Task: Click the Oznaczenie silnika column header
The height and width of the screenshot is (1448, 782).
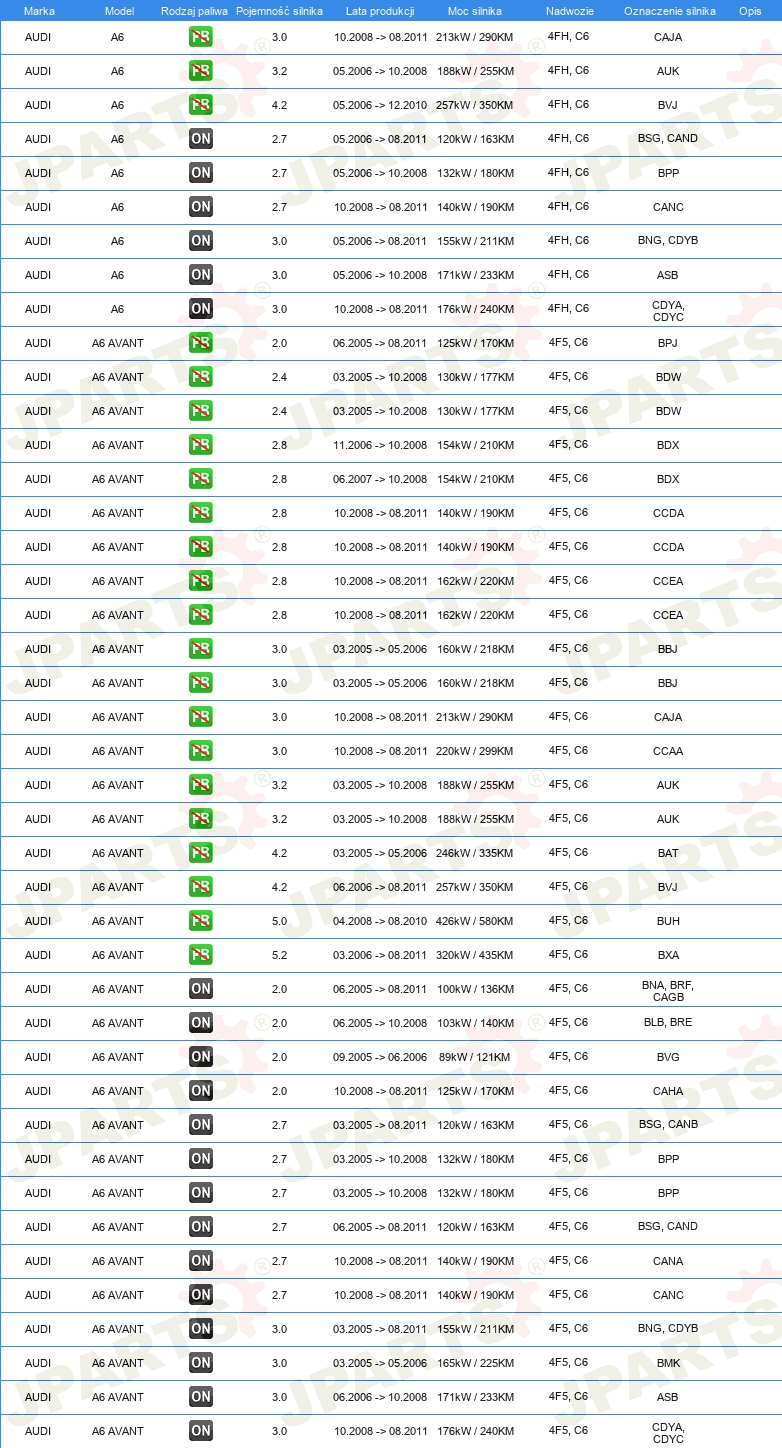Action: click(669, 11)
